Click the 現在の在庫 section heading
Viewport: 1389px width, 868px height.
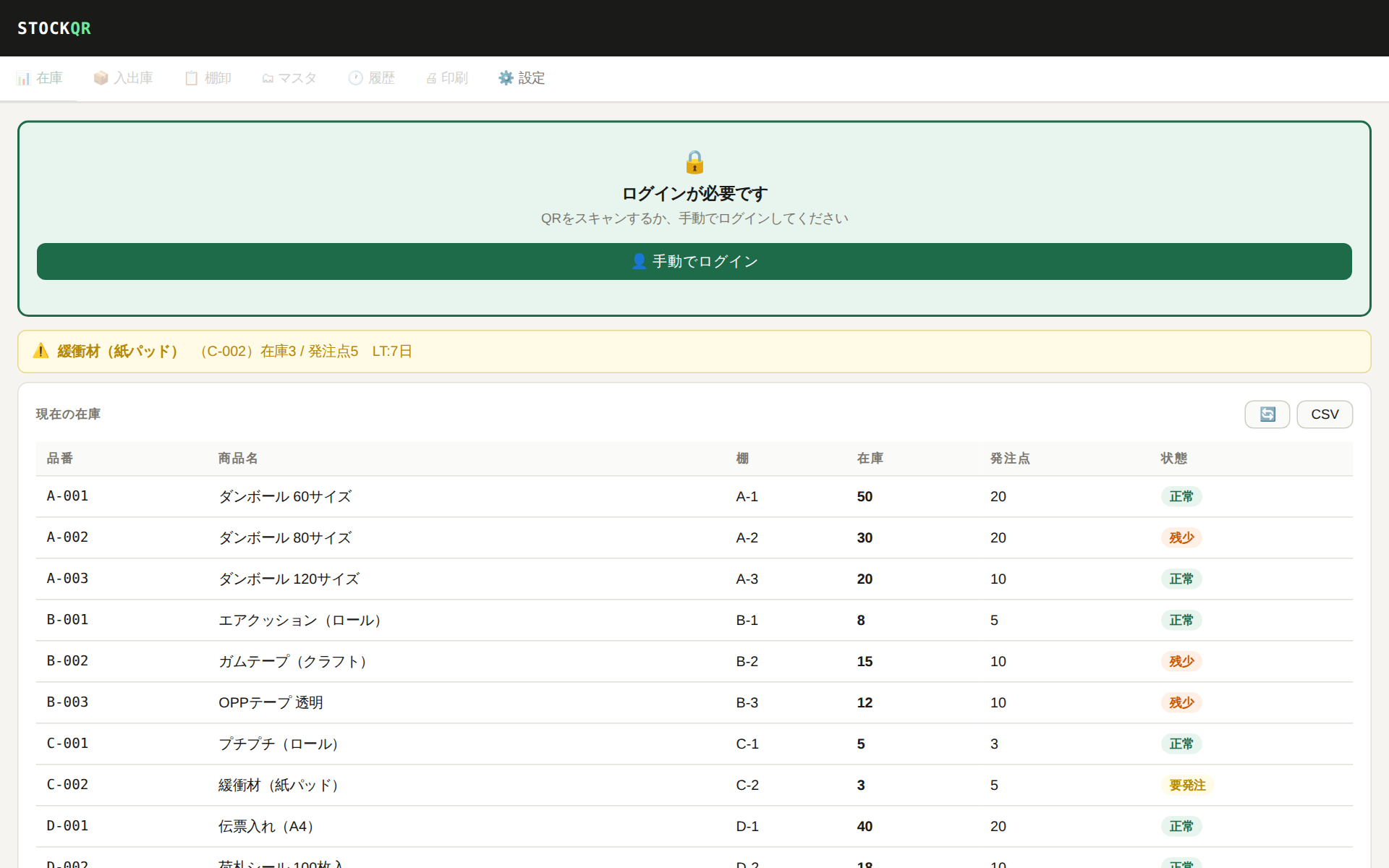point(68,414)
